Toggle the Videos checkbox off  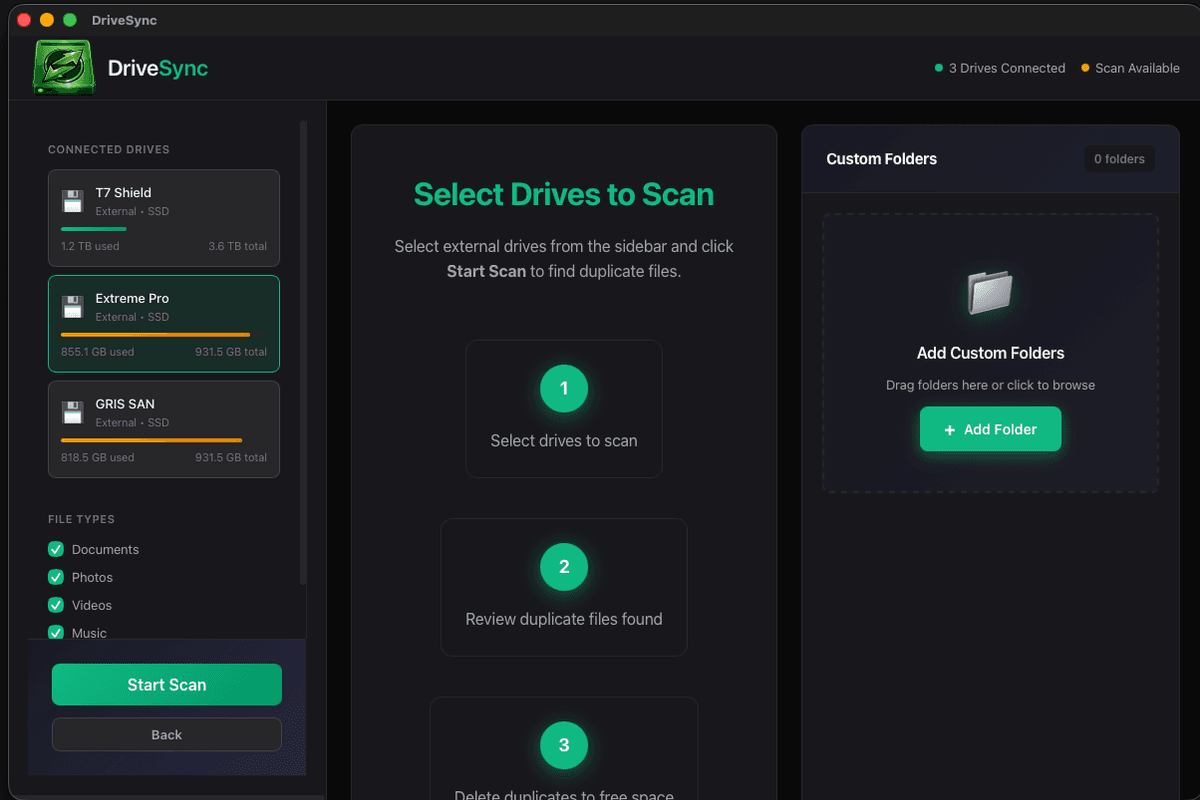(x=56, y=605)
